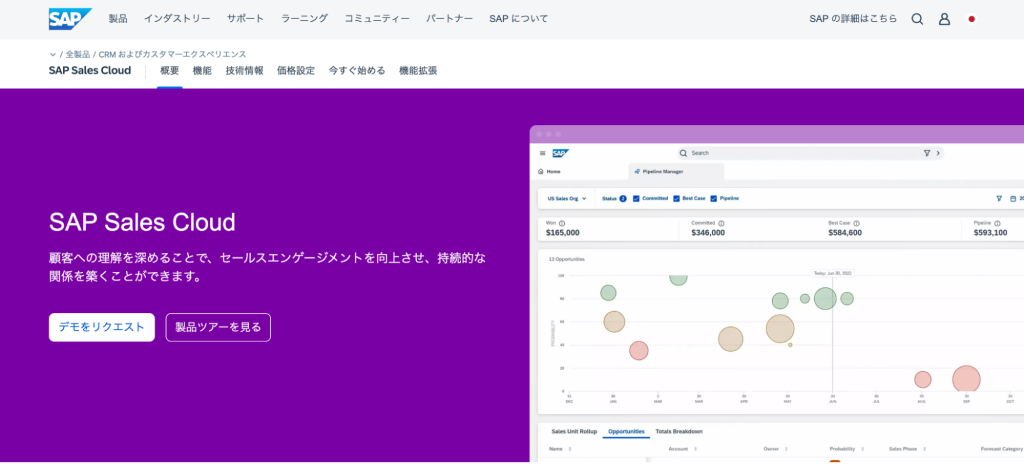
Task: Open the 製品 menu
Action: tap(118, 19)
